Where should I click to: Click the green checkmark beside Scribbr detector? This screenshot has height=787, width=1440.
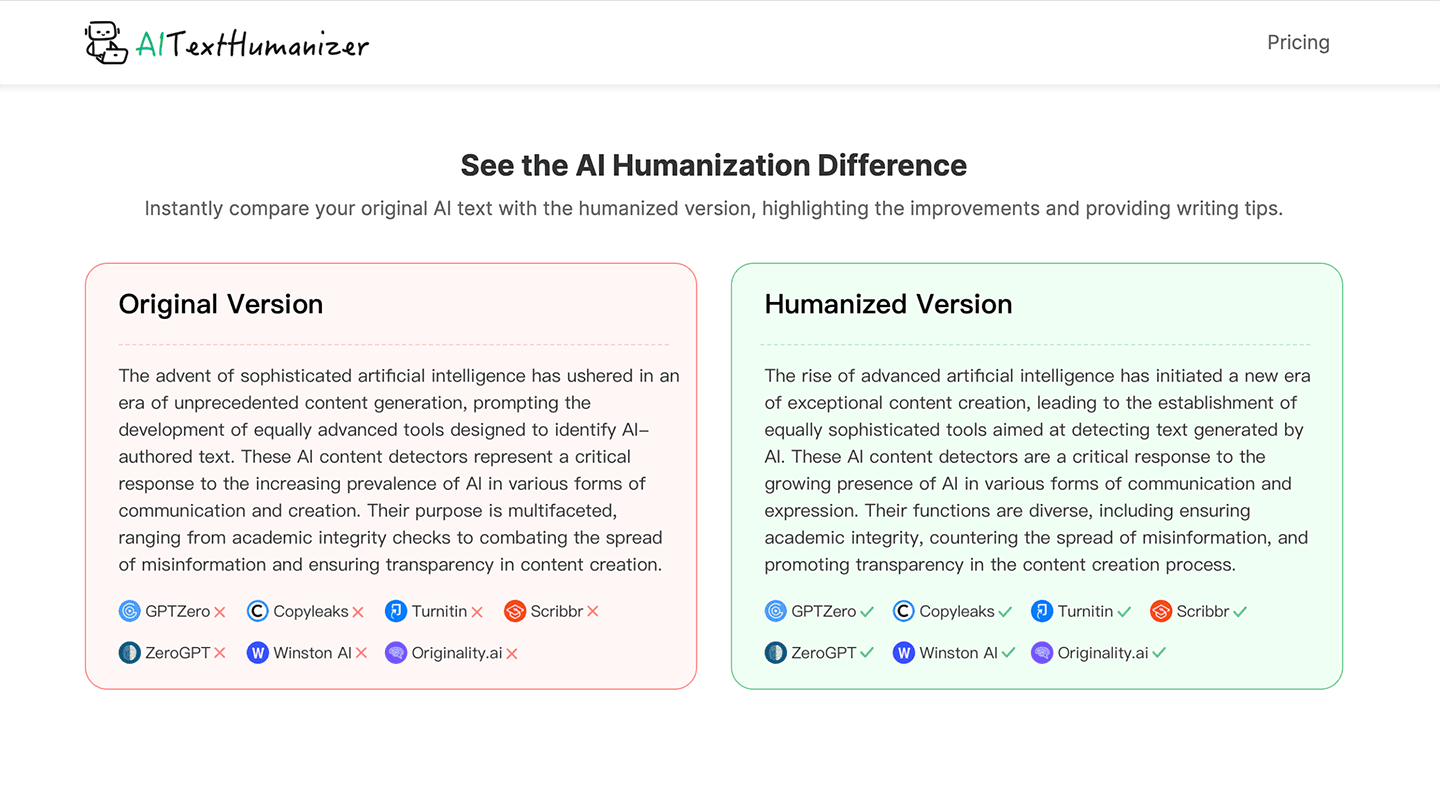pyautogui.click(x=1239, y=611)
